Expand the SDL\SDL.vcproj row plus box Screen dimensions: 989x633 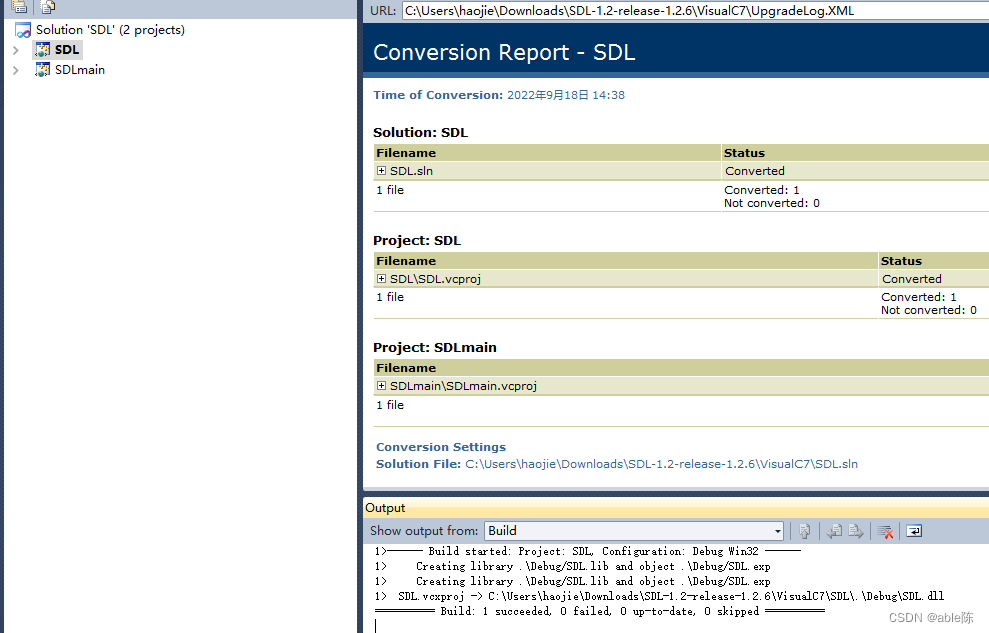tap(382, 279)
